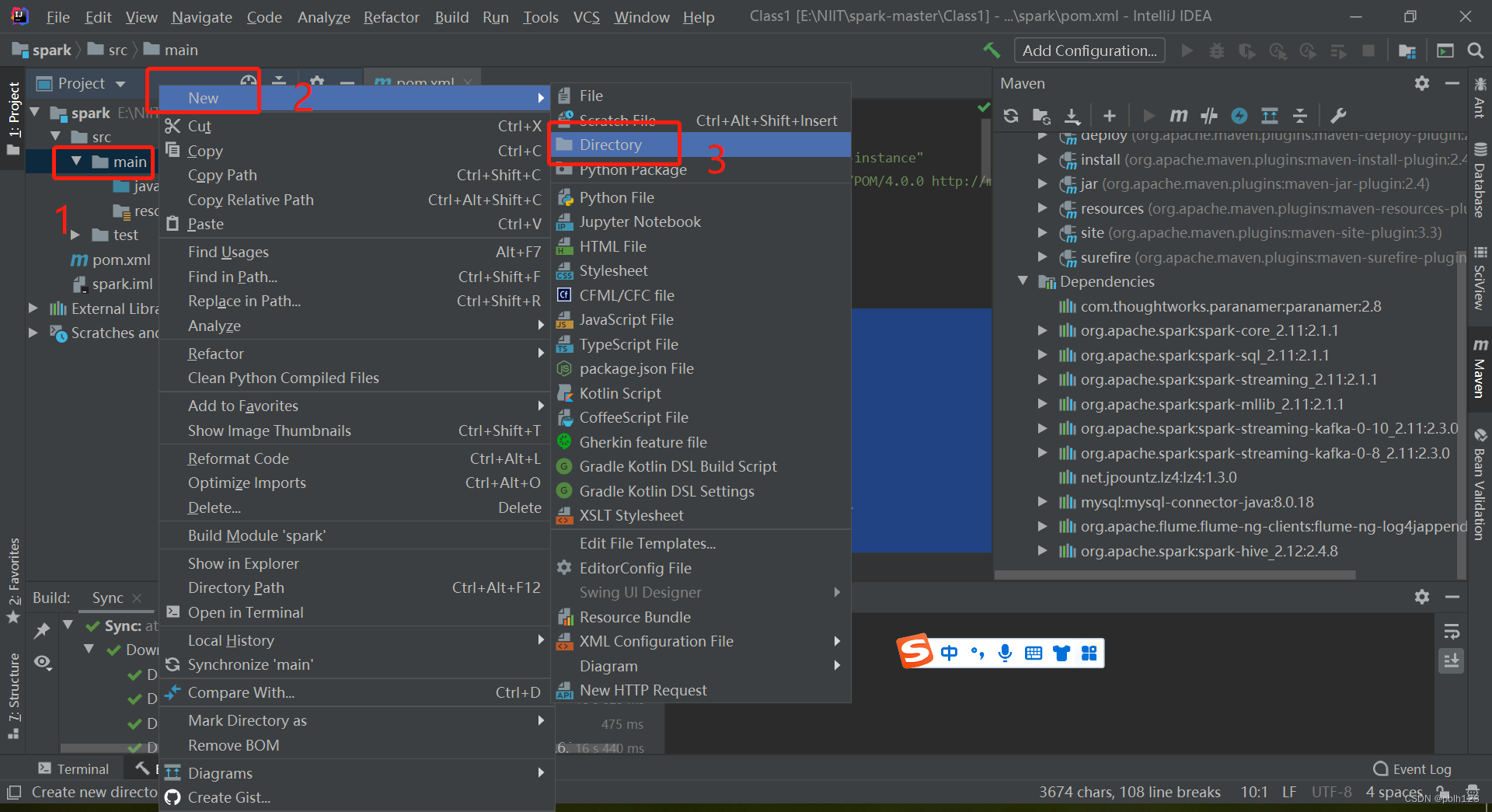Click the Collapse All icon in the Maven toolbar
Viewport: 1492px width, 812px height.
[x=1300, y=116]
